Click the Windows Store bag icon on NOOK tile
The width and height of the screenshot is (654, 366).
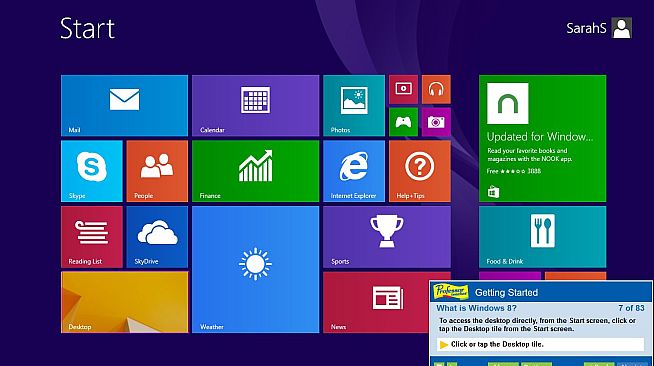[493, 192]
